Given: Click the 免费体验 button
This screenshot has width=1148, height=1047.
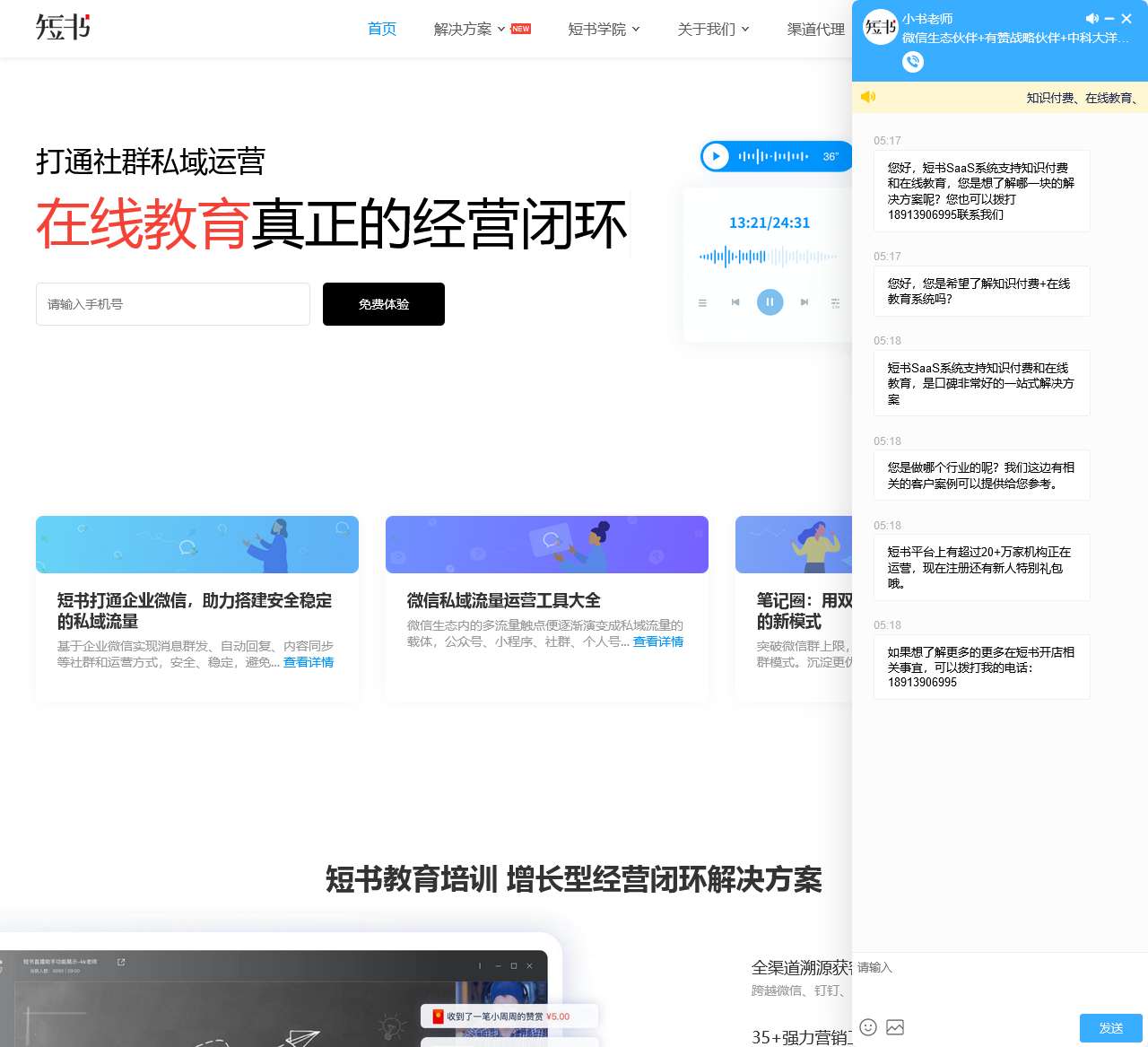Looking at the screenshot, I should click(x=384, y=304).
